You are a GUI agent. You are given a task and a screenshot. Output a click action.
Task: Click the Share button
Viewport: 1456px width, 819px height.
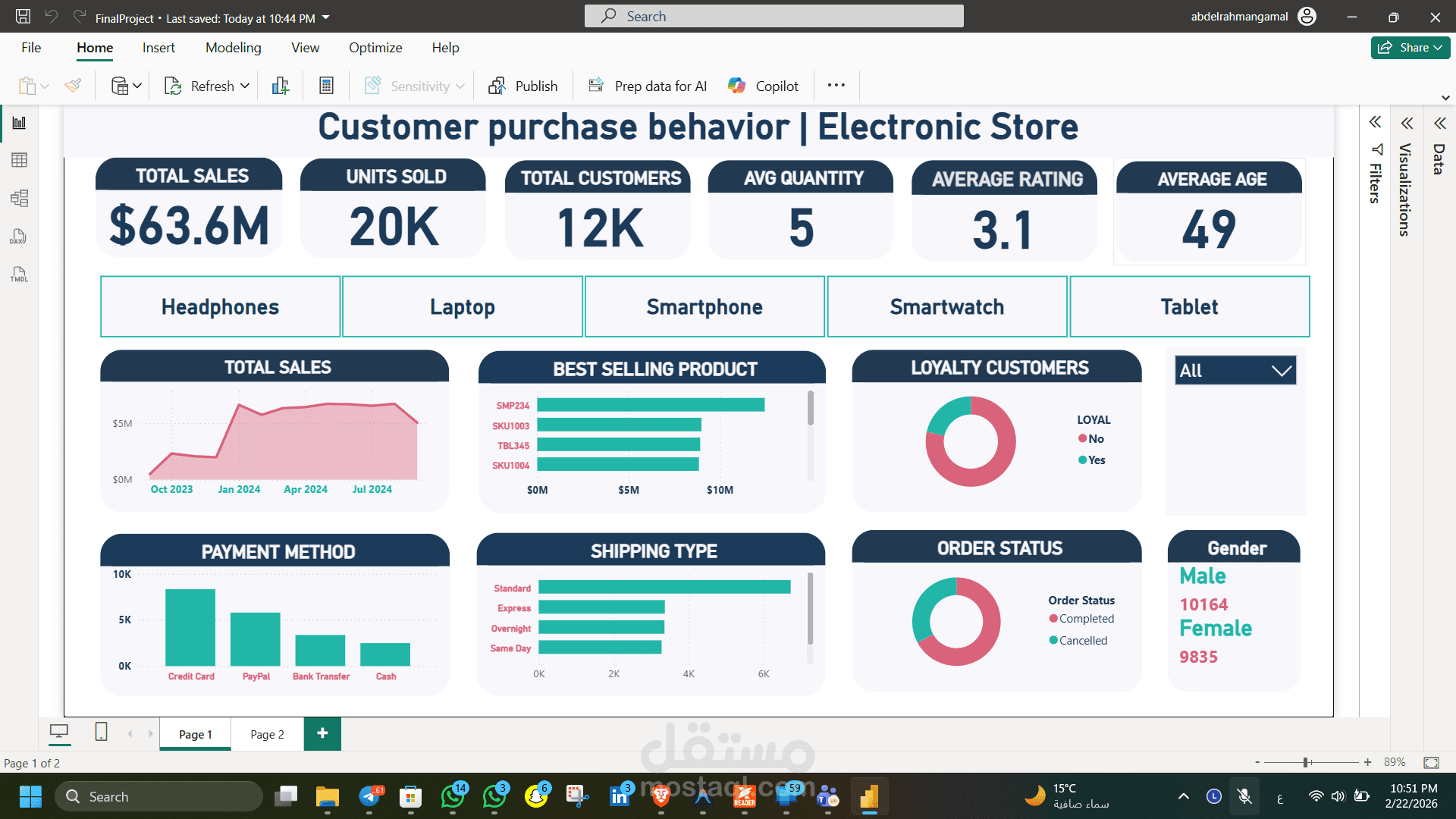click(x=1409, y=47)
